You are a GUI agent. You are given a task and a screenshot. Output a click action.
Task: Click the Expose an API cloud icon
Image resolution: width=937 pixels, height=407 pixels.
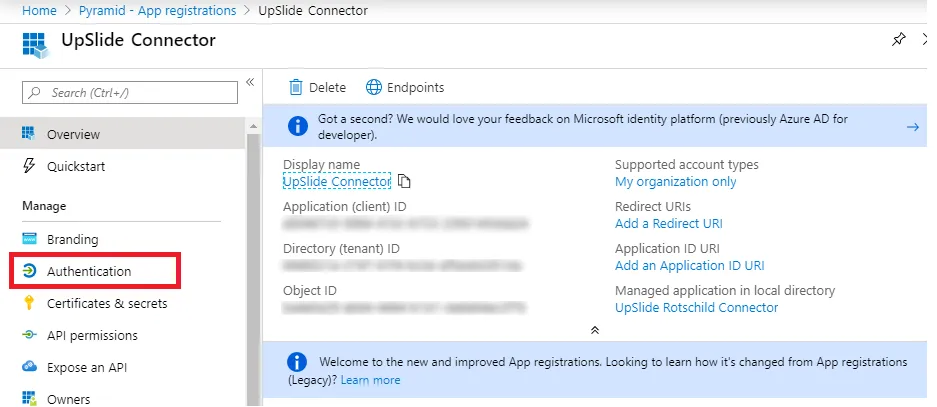tap(29, 367)
